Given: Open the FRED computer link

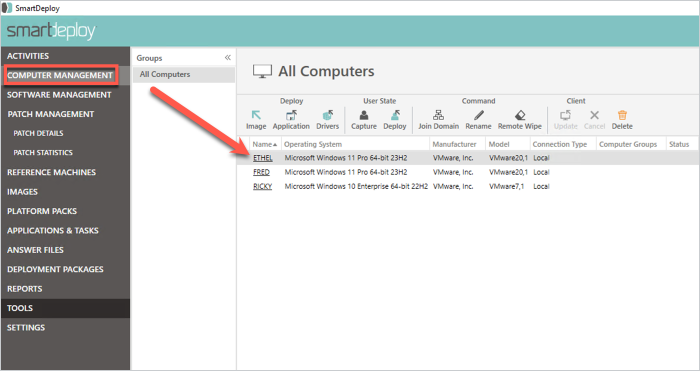Looking at the screenshot, I should click(261, 172).
